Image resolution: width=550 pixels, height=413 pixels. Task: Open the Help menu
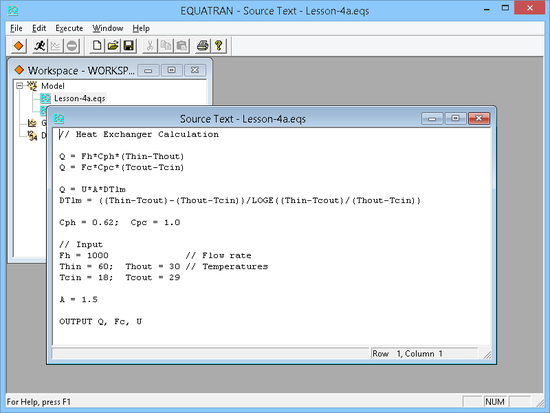pos(141,28)
